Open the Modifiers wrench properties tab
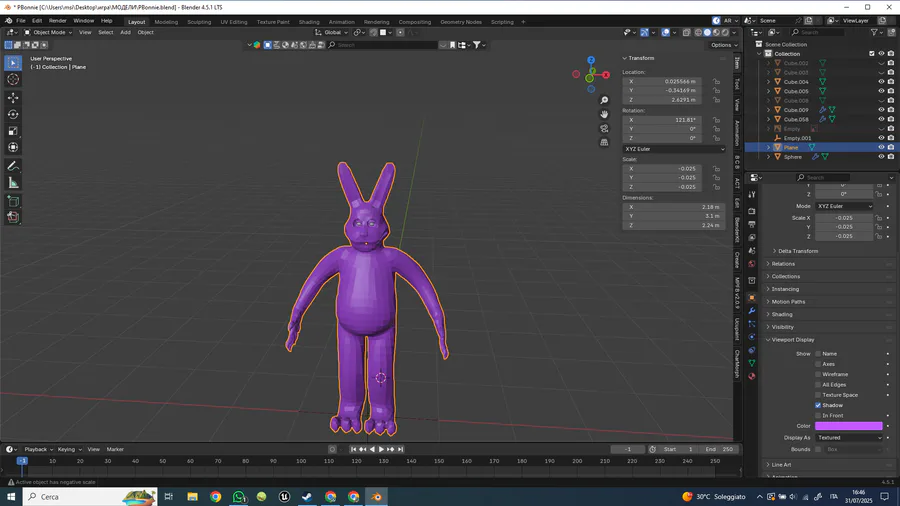This screenshot has height=506, width=900. (x=752, y=310)
